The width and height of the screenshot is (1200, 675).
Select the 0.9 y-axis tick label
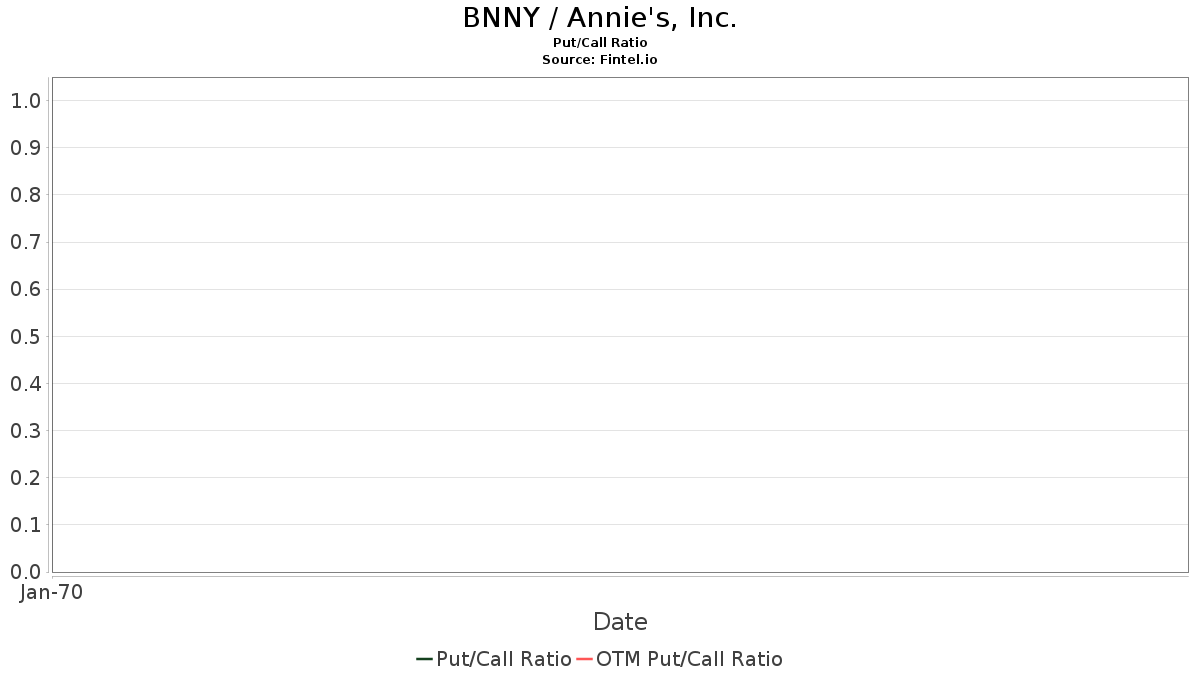point(25,148)
